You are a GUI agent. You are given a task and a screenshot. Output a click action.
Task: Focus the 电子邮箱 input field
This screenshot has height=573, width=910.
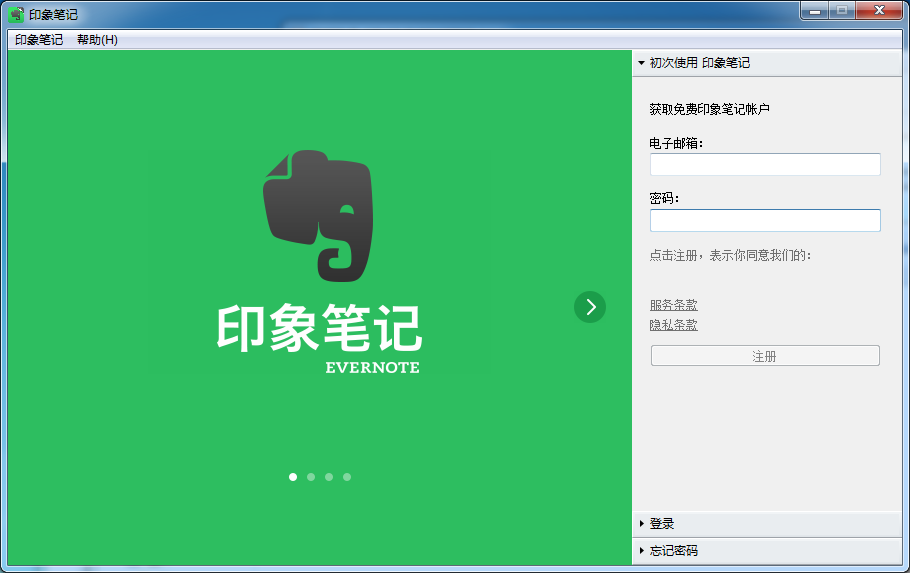(765, 165)
